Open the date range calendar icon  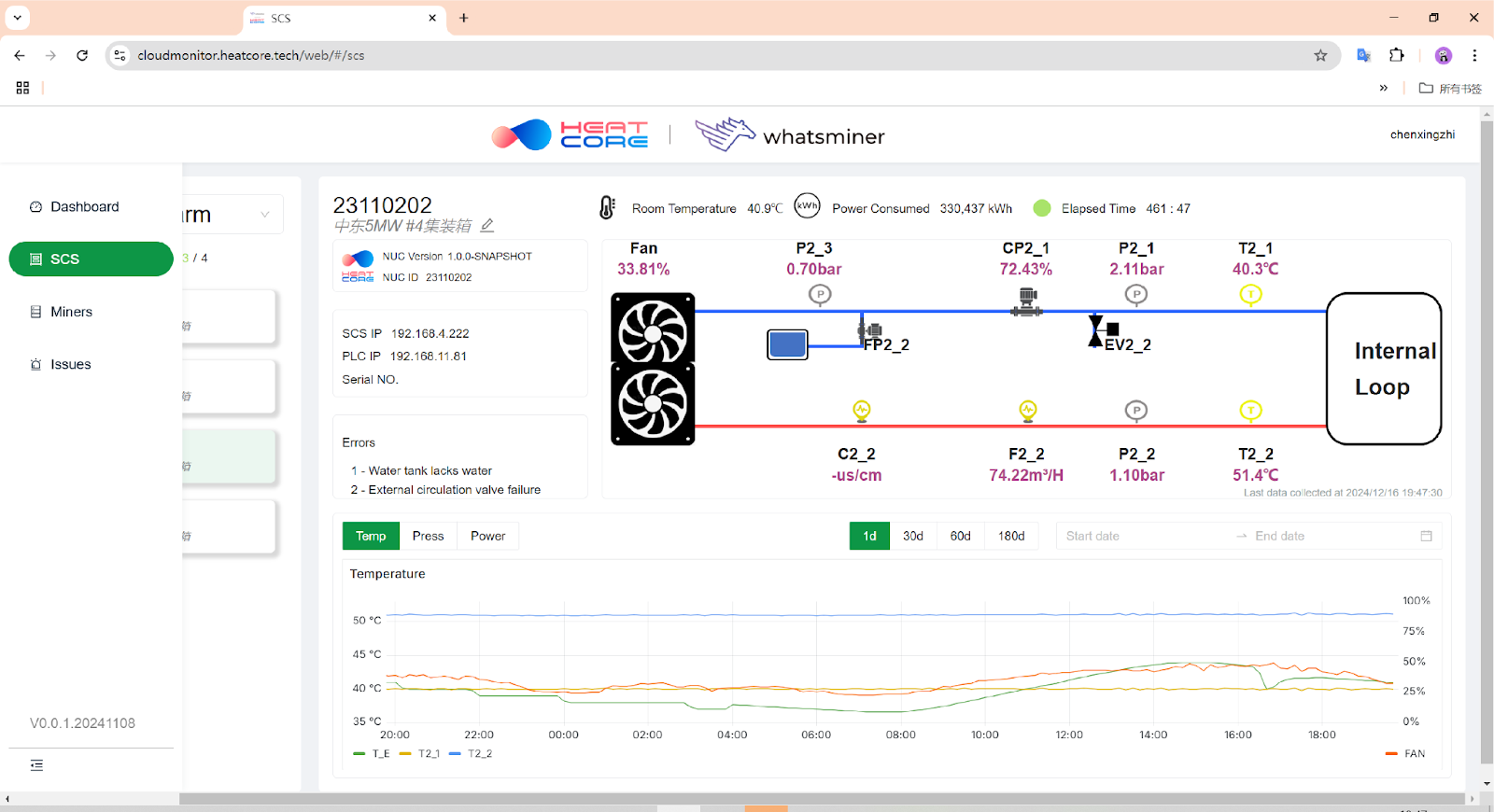(x=1426, y=536)
